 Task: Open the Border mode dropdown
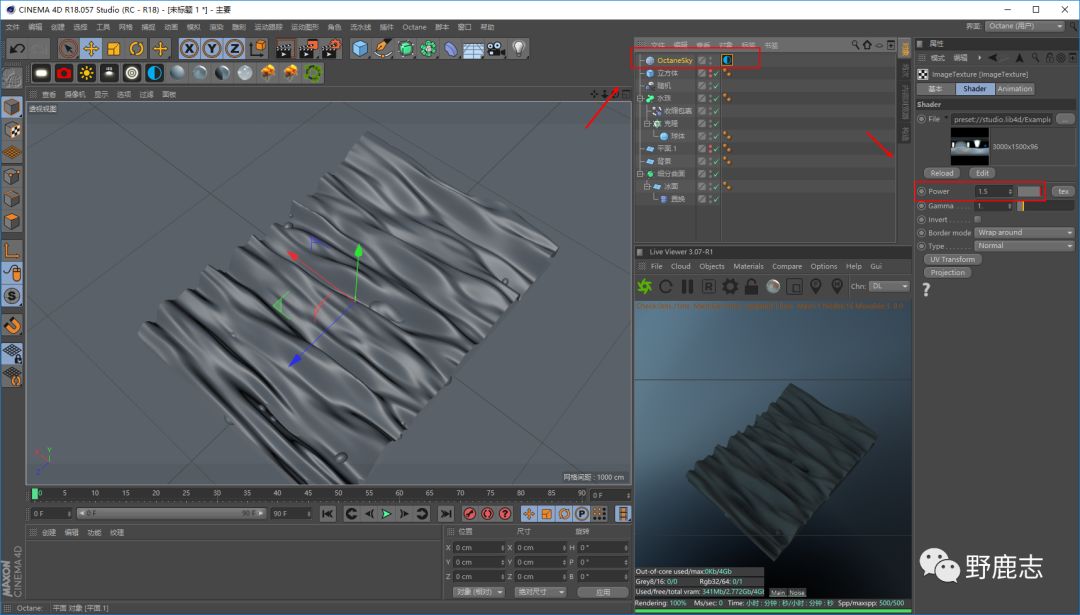1024,232
